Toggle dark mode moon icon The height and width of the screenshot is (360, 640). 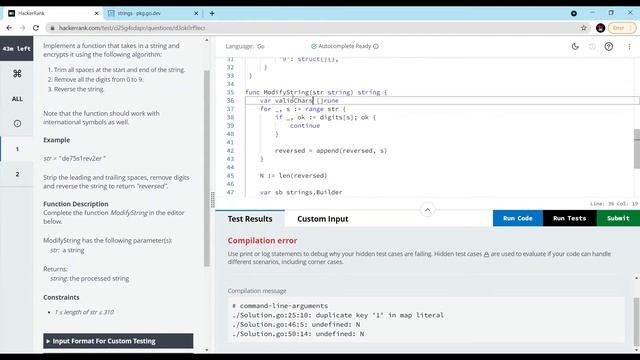pos(575,46)
